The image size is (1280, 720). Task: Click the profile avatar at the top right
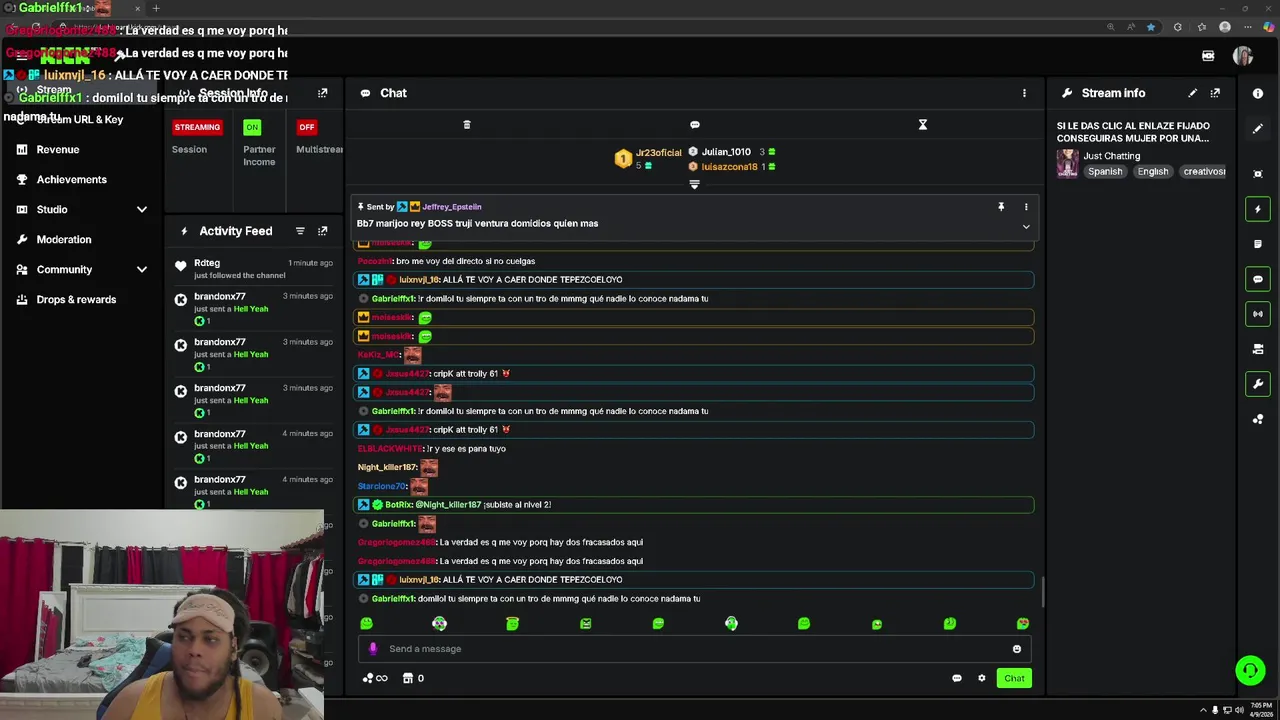point(1243,56)
